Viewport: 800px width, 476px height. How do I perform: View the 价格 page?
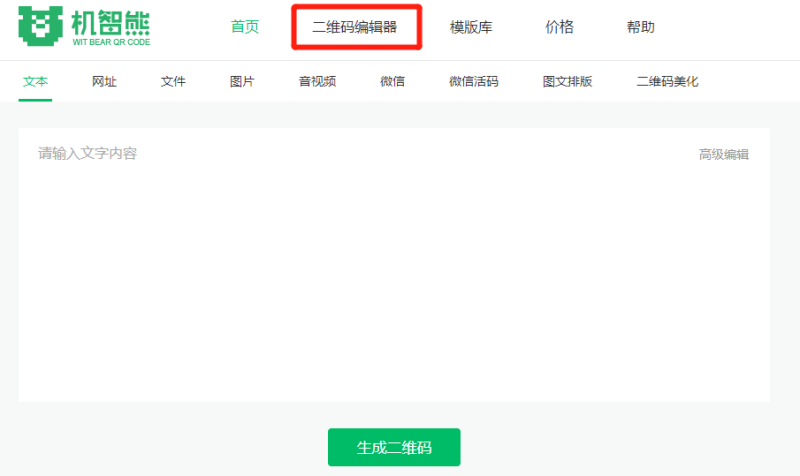tap(559, 27)
